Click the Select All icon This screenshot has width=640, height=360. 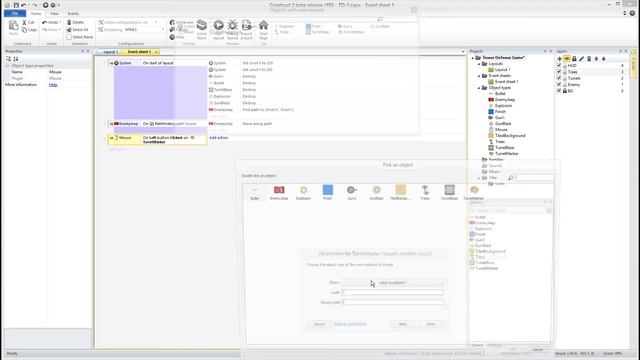point(69,30)
